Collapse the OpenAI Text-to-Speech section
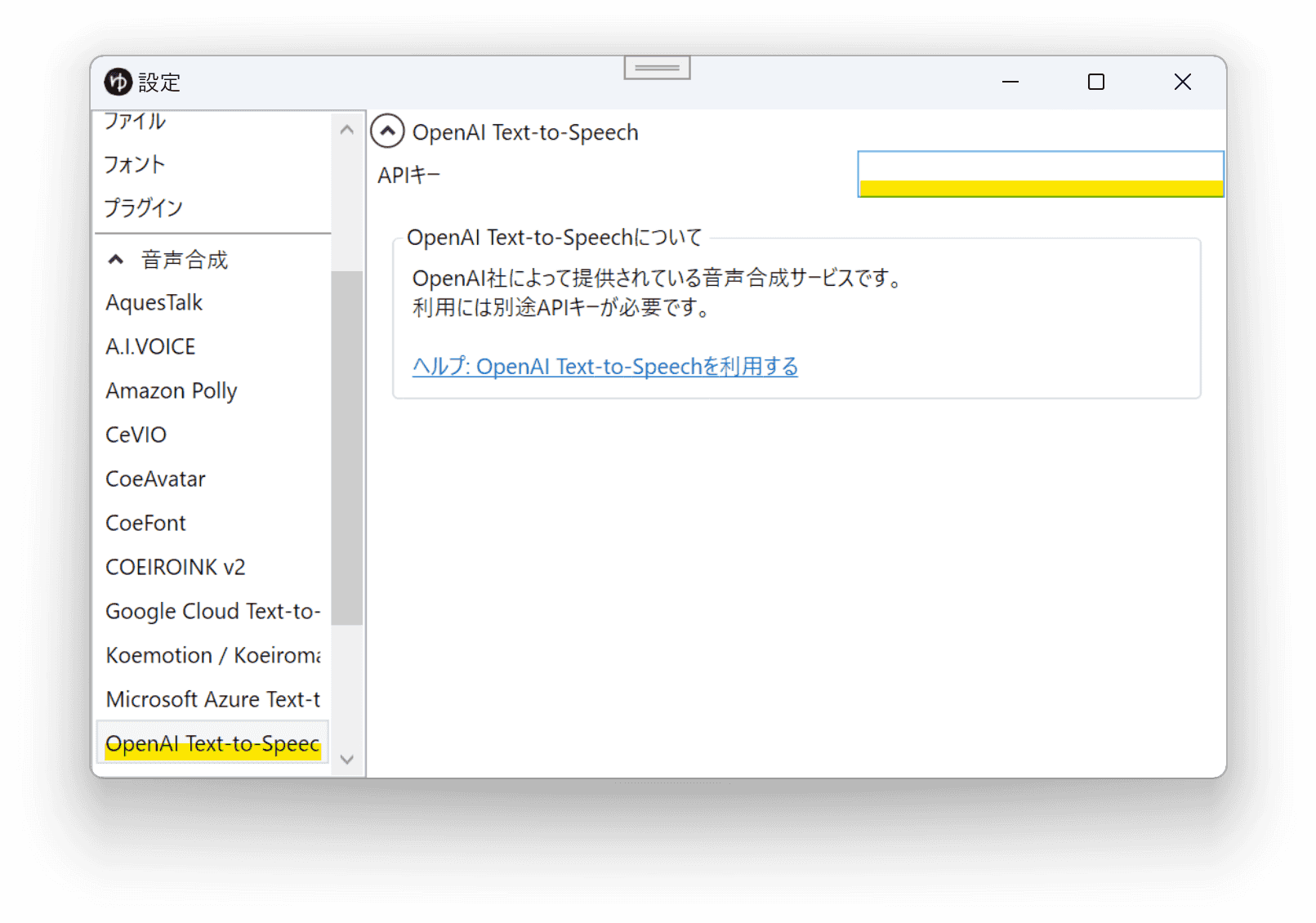The image size is (1316, 923). 388,131
